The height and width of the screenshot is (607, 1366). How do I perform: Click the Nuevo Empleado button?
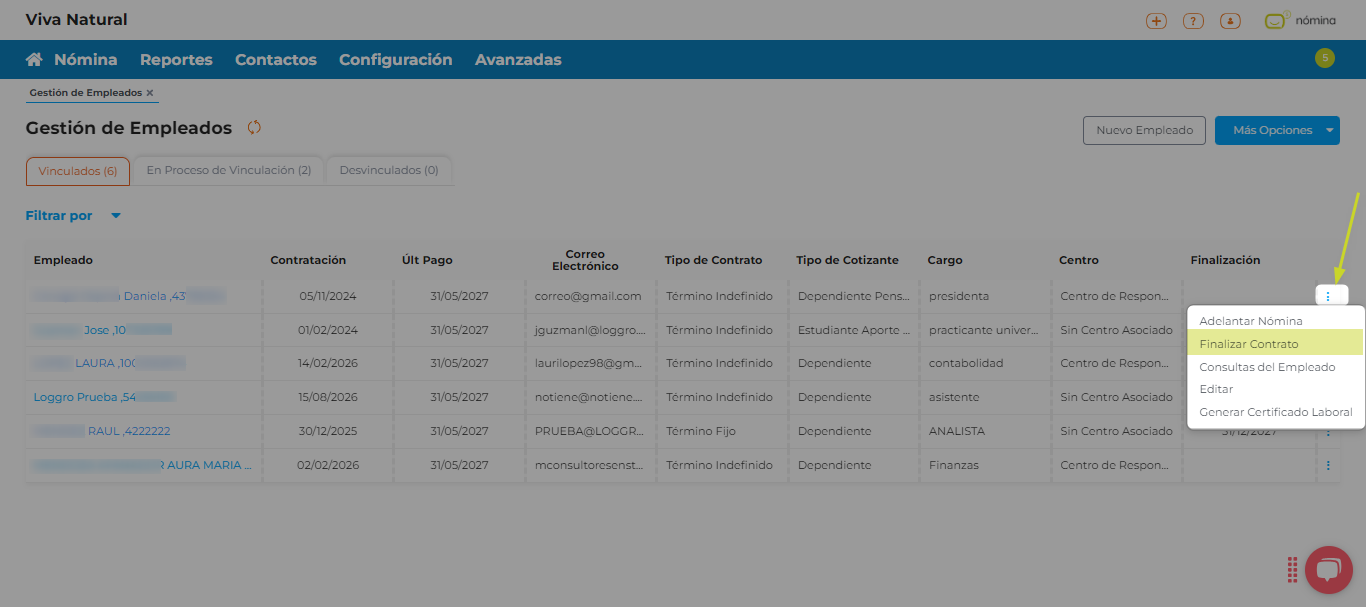(1144, 130)
